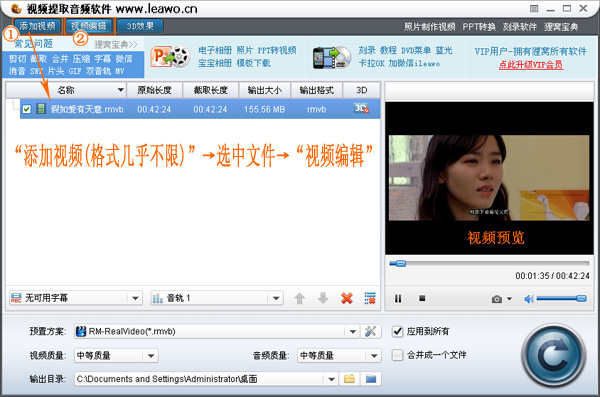Click the 155.56 MB output size cell
The height and width of the screenshot is (397, 600).
(264, 109)
